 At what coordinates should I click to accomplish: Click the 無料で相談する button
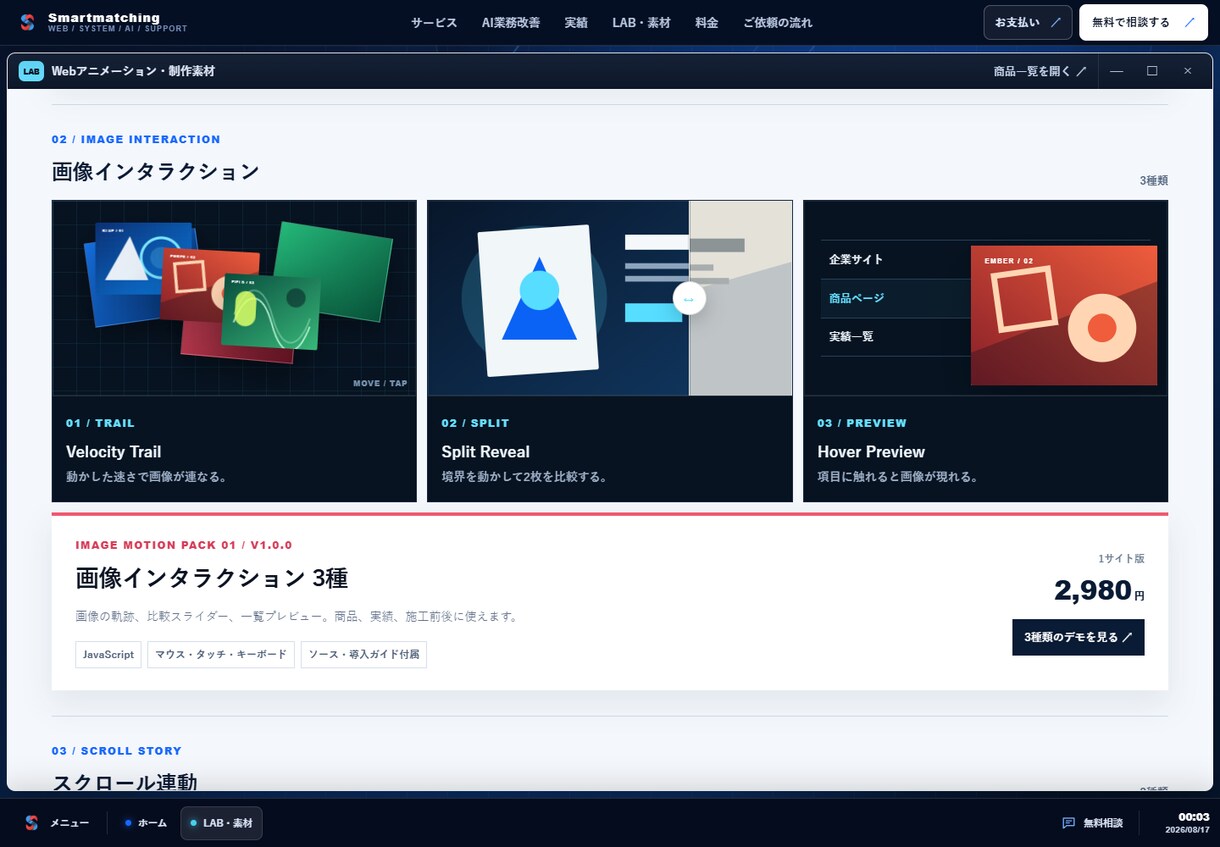(x=1143, y=22)
